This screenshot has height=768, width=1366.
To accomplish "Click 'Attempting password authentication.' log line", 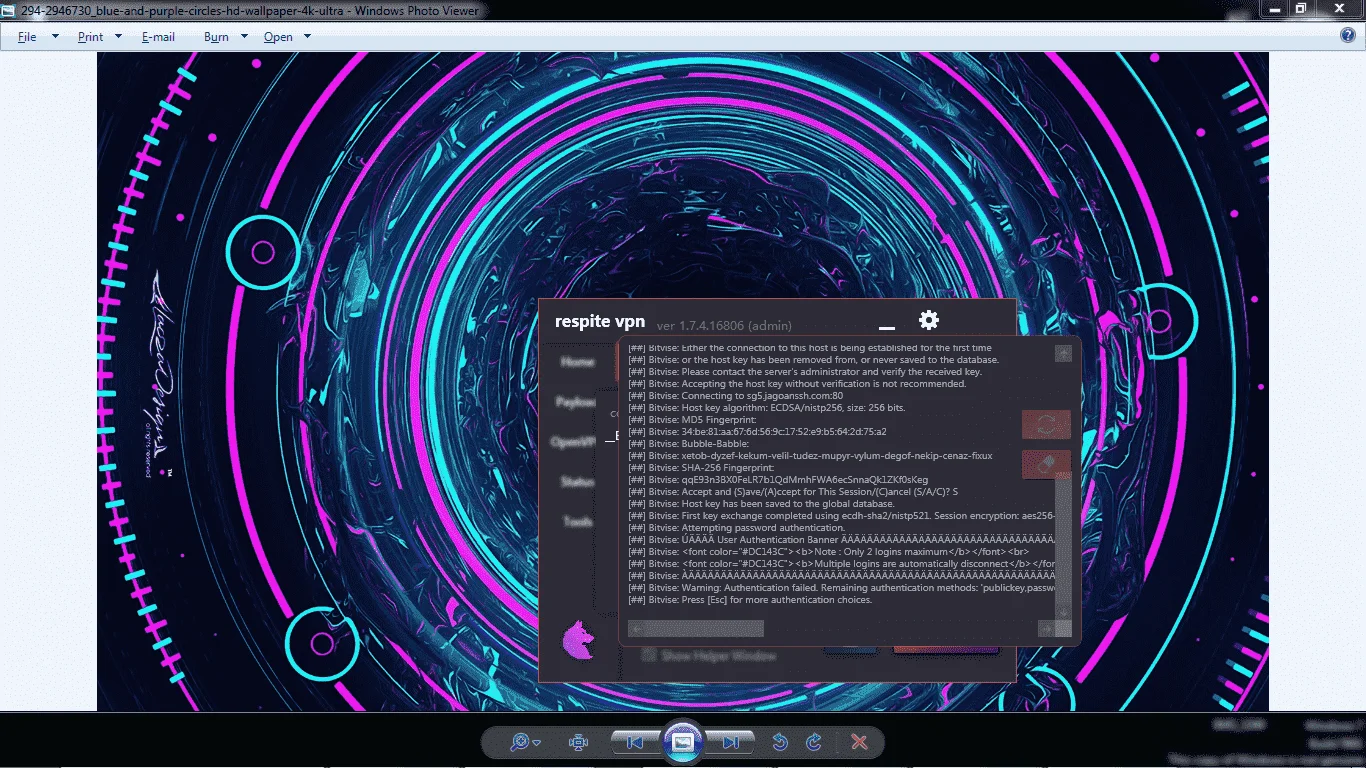I will (x=736, y=528).
